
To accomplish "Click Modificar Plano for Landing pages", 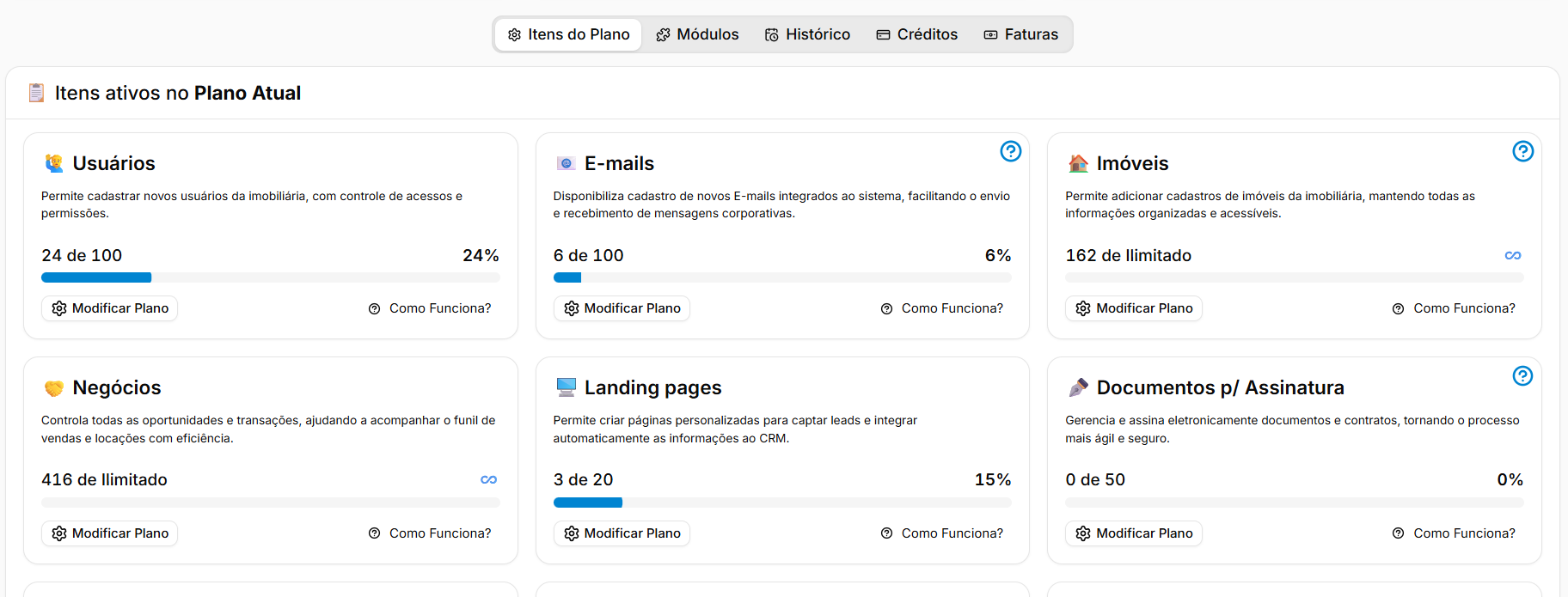I will point(622,533).
